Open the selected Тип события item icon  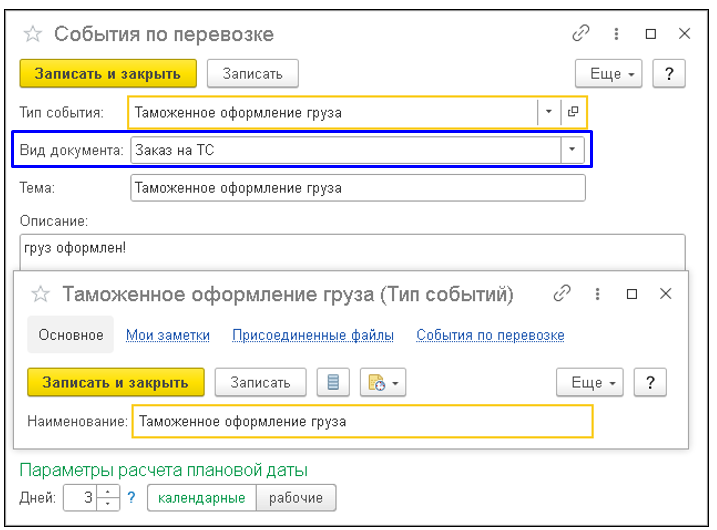tap(573, 112)
